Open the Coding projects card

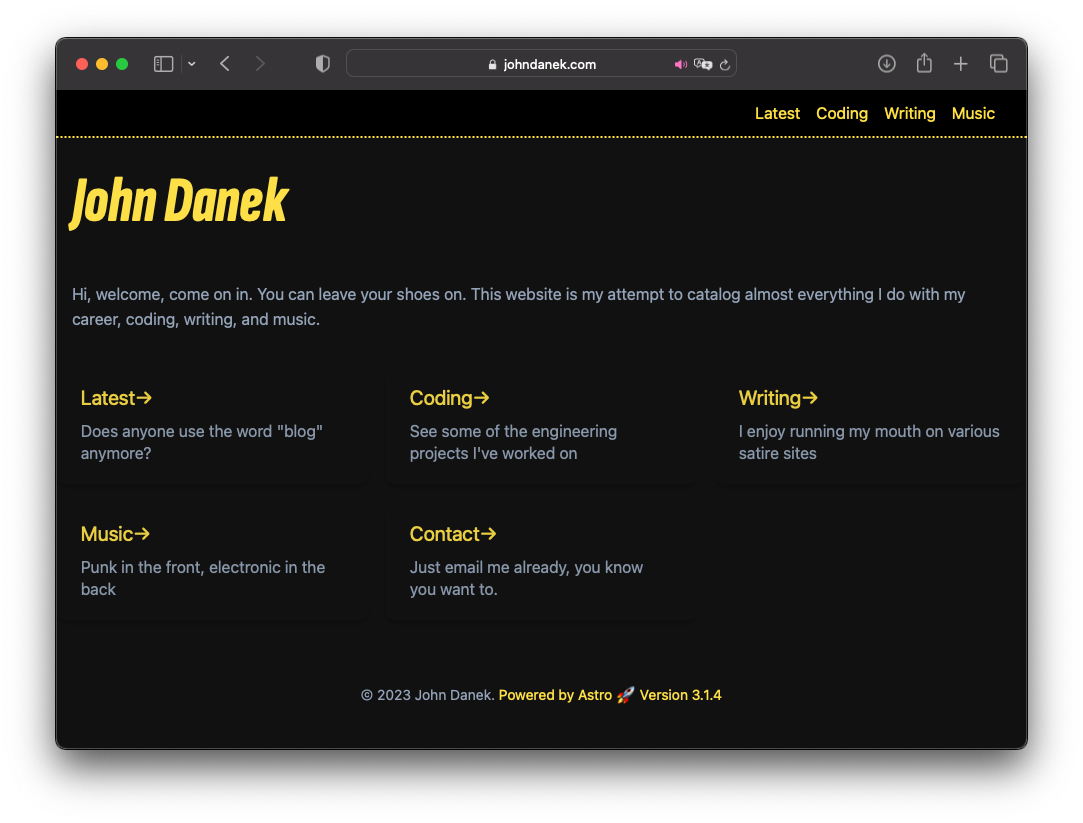[x=449, y=398]
